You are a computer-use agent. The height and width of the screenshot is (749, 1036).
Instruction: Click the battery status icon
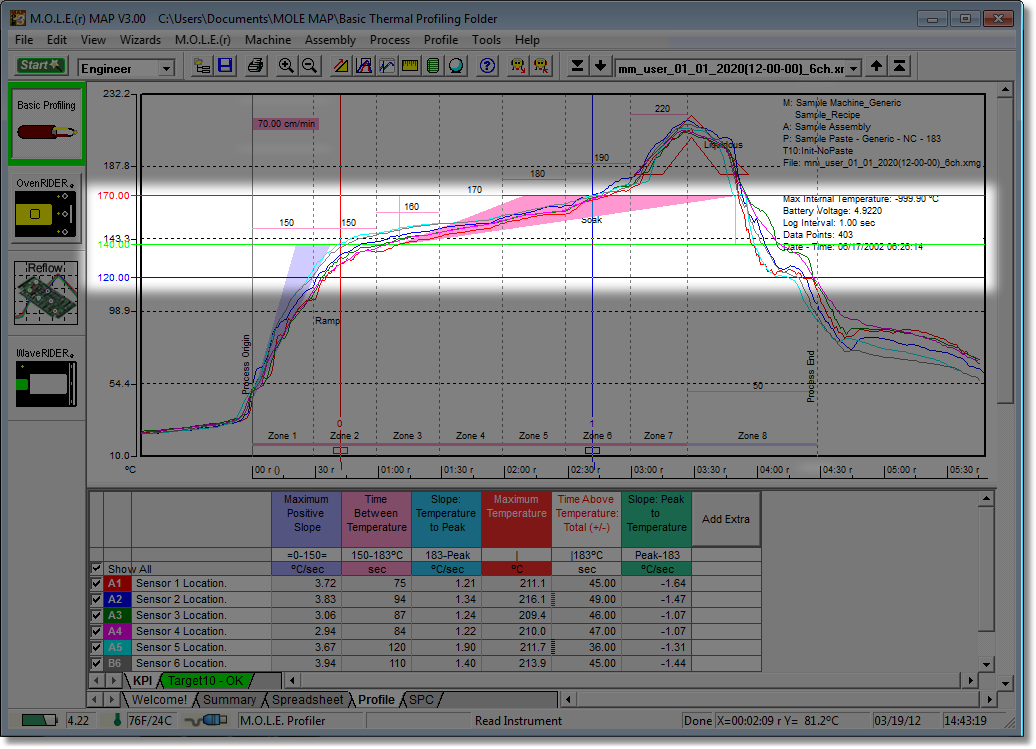[39, 721]
